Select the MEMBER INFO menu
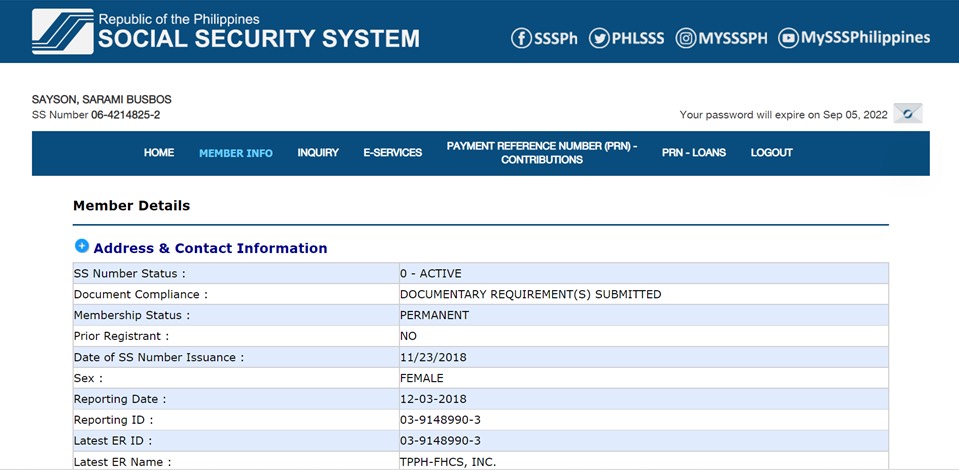This screenshot has width=959, height=470. click(235, 153)
